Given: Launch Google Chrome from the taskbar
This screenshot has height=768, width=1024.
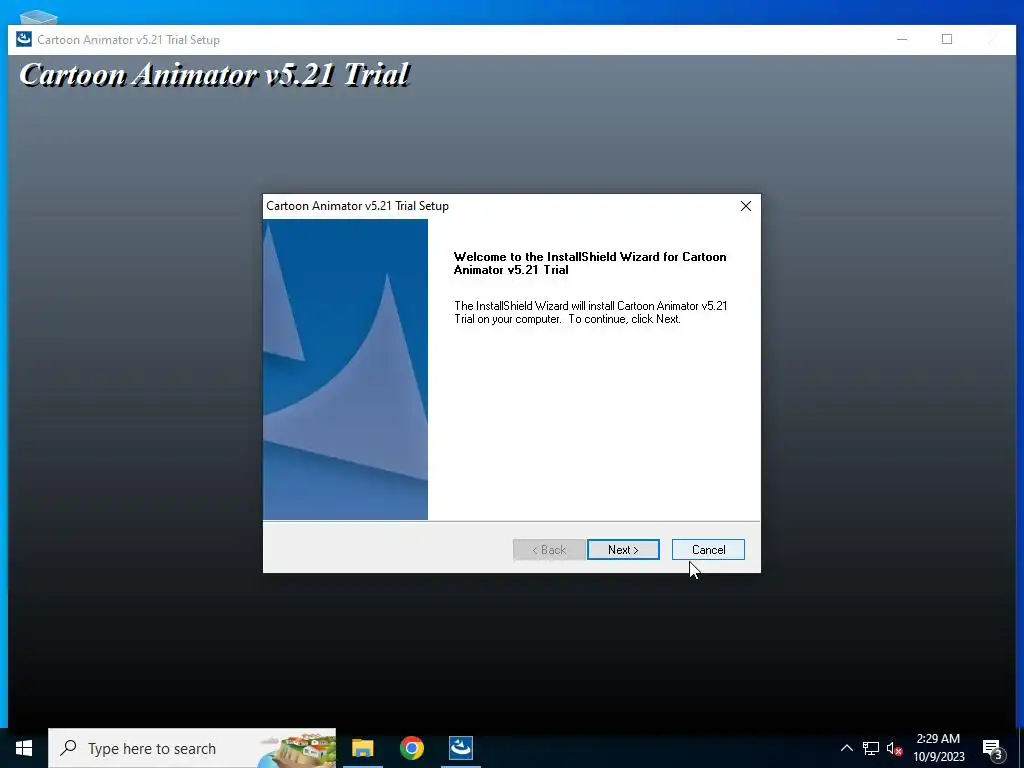Looking at the screenshot, I should click(x=411, y=748).
